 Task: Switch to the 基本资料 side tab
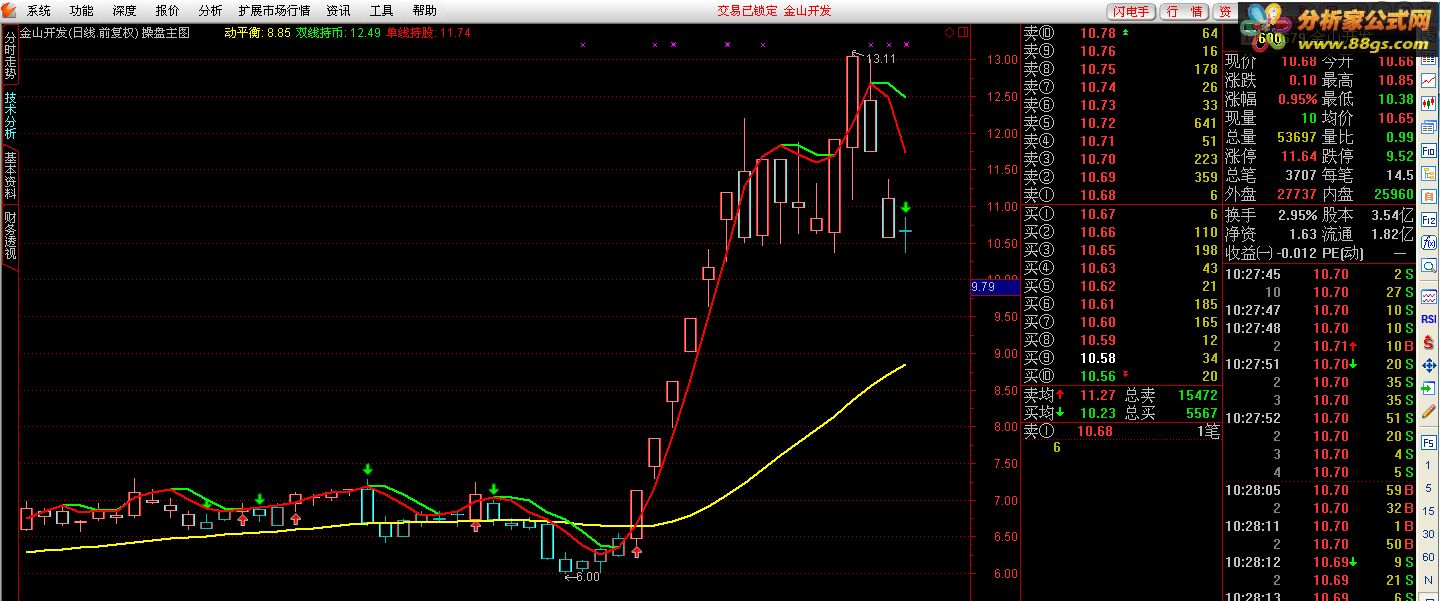click(x=10, y=175)
